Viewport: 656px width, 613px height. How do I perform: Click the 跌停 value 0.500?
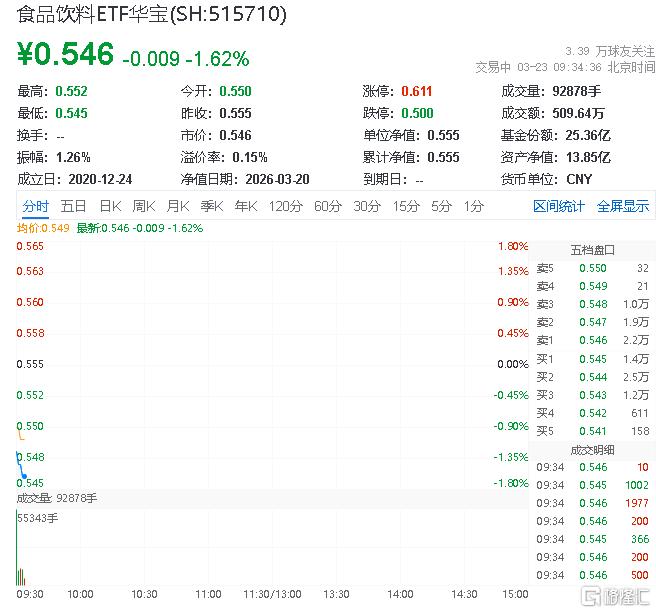point(418,113)
